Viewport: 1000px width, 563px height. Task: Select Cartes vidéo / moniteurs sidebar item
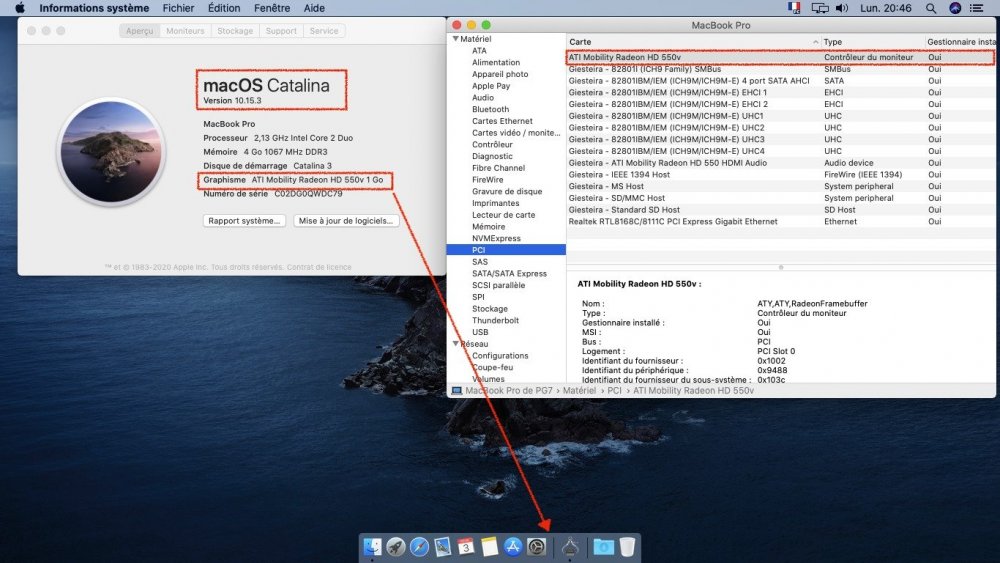(x=515, y=133)
